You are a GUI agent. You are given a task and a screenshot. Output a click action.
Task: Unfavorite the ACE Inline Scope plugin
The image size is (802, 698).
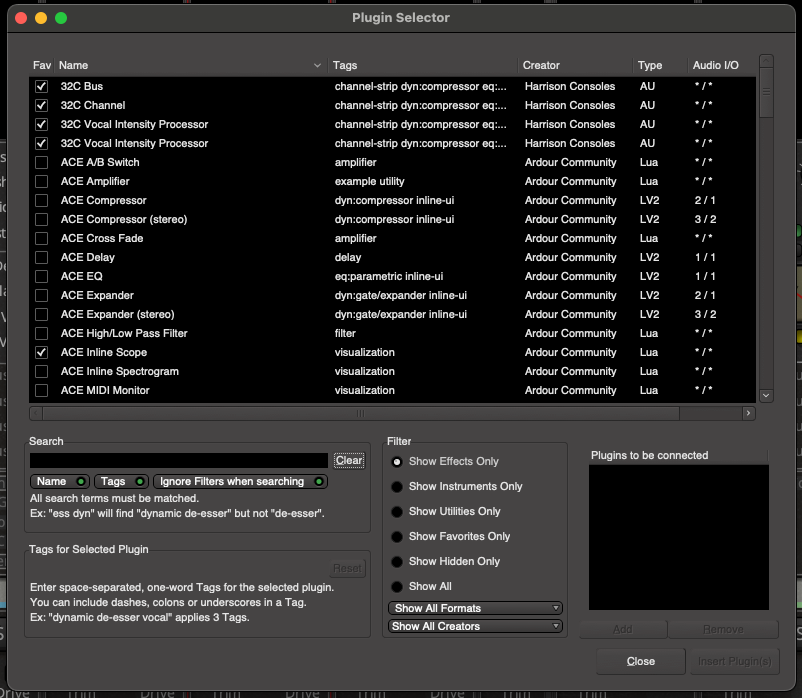[x=41, y=352]
